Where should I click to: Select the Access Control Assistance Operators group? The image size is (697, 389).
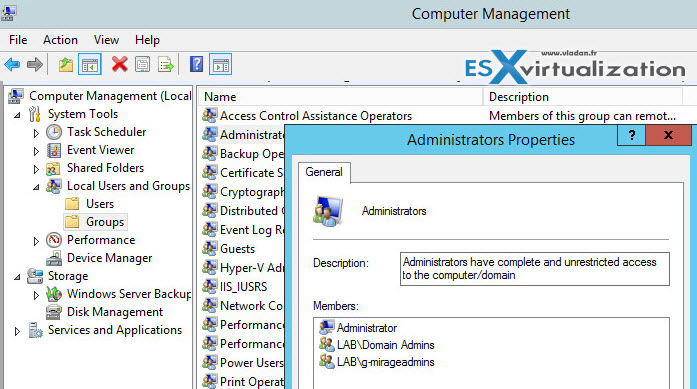(x=316, y=116)
